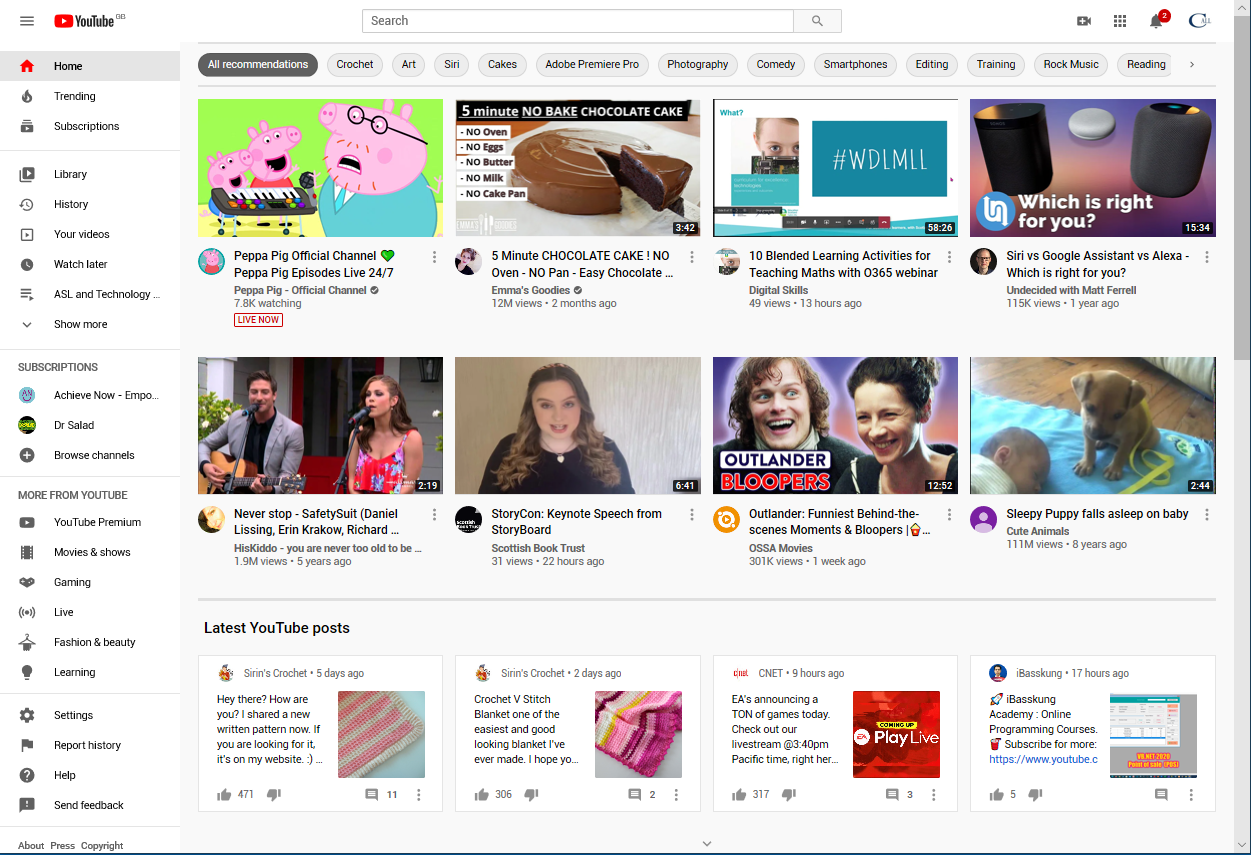1251x855 pixels.
Task: Open comments on the CNET post
Action: coord(892,794)
